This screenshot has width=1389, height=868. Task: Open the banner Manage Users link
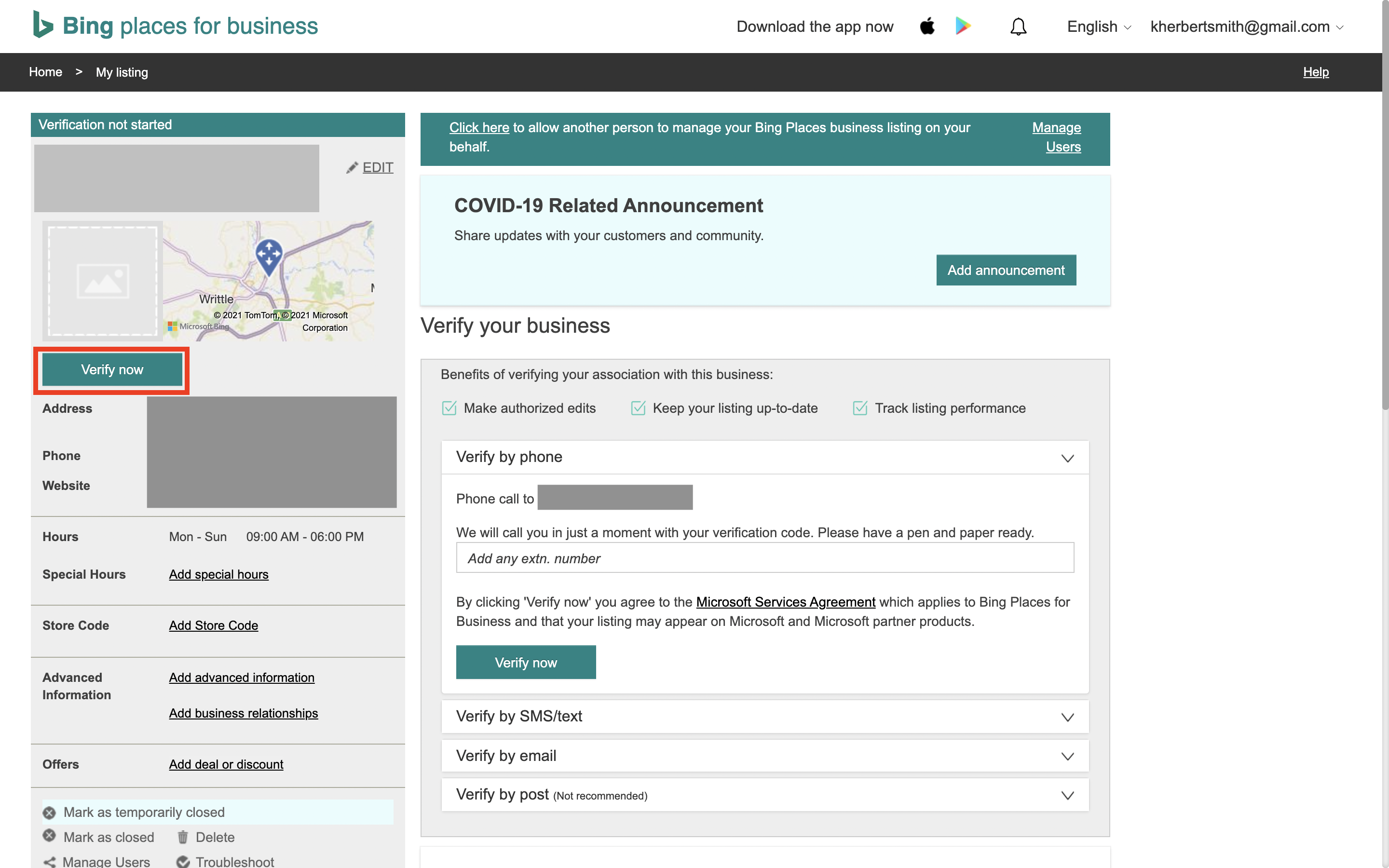click(1056, 137)
